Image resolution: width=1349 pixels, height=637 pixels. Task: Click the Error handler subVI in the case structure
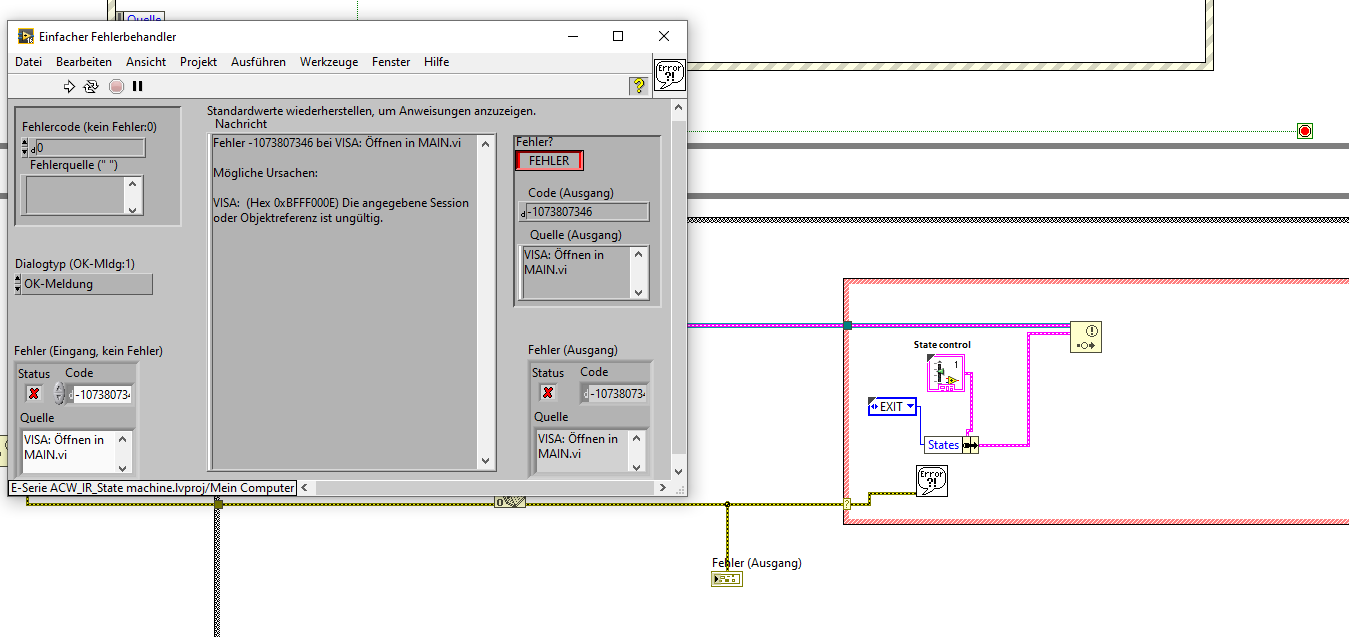click(x=932, y=481)
